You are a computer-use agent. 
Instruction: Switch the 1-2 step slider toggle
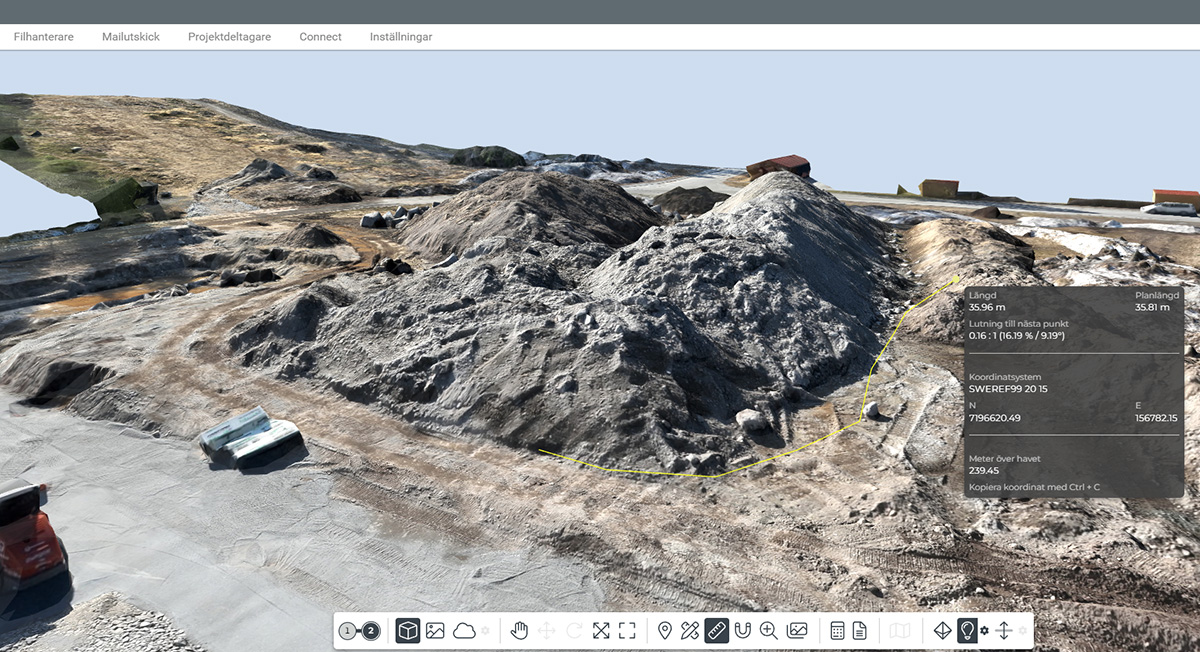(359, 631)
